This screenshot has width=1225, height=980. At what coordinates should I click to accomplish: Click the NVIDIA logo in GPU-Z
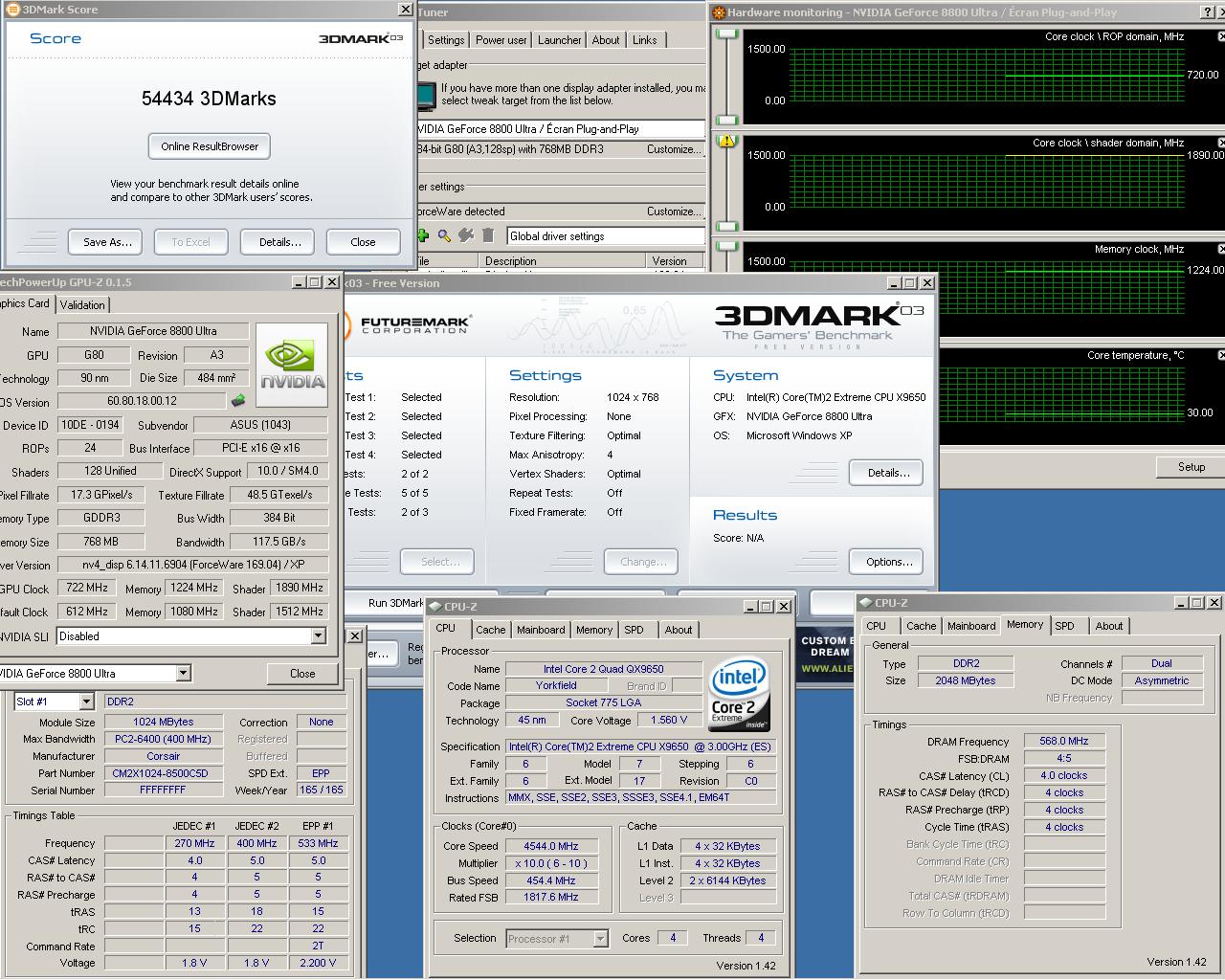(292, 365)
